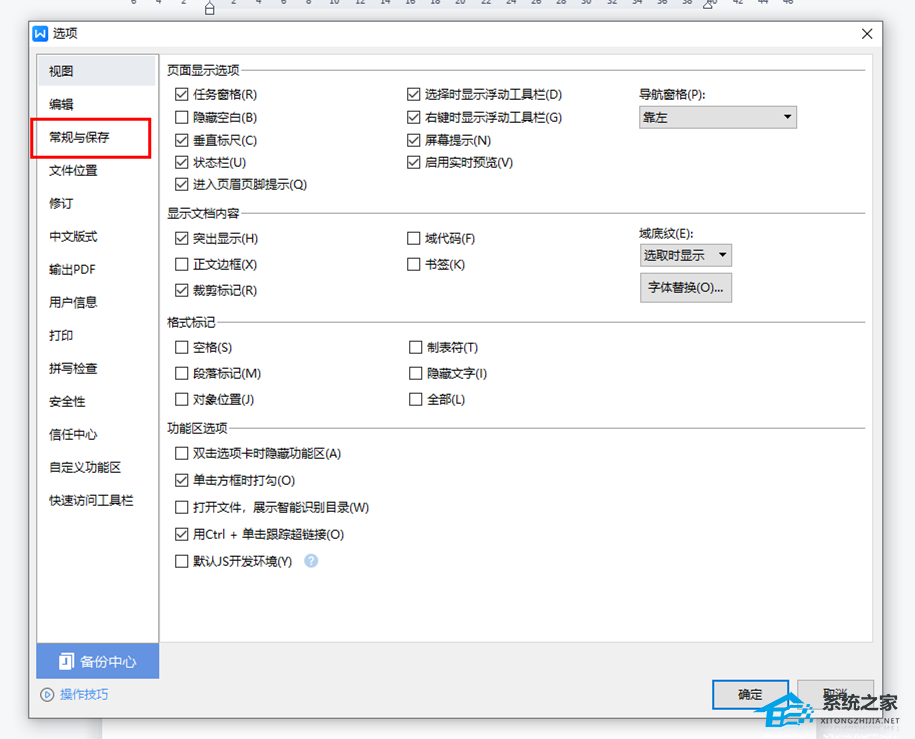The image size is (915, 739).
Task: Toggle the 任务窗格(R) checkbox
Action: 181,95
